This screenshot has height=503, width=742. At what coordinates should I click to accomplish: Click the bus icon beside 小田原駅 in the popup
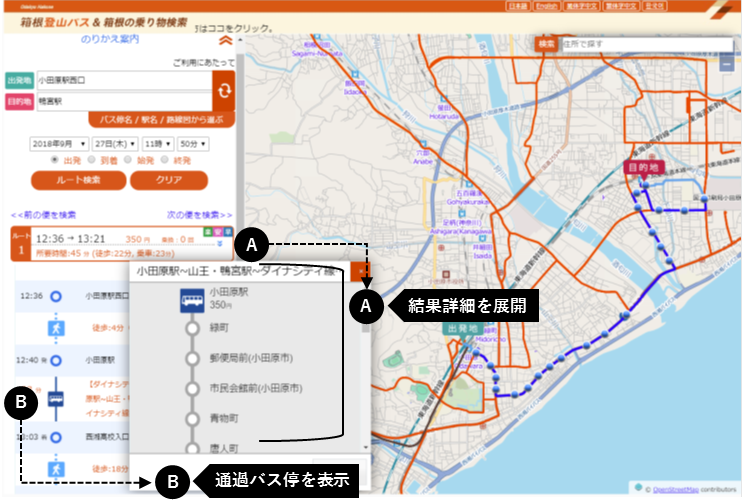[x=193, y=298]
